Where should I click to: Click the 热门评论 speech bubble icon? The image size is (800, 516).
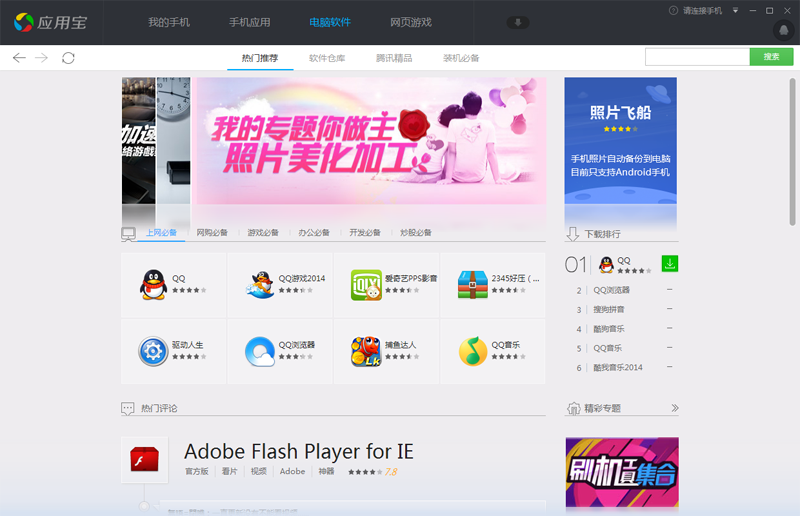(128, 408)
